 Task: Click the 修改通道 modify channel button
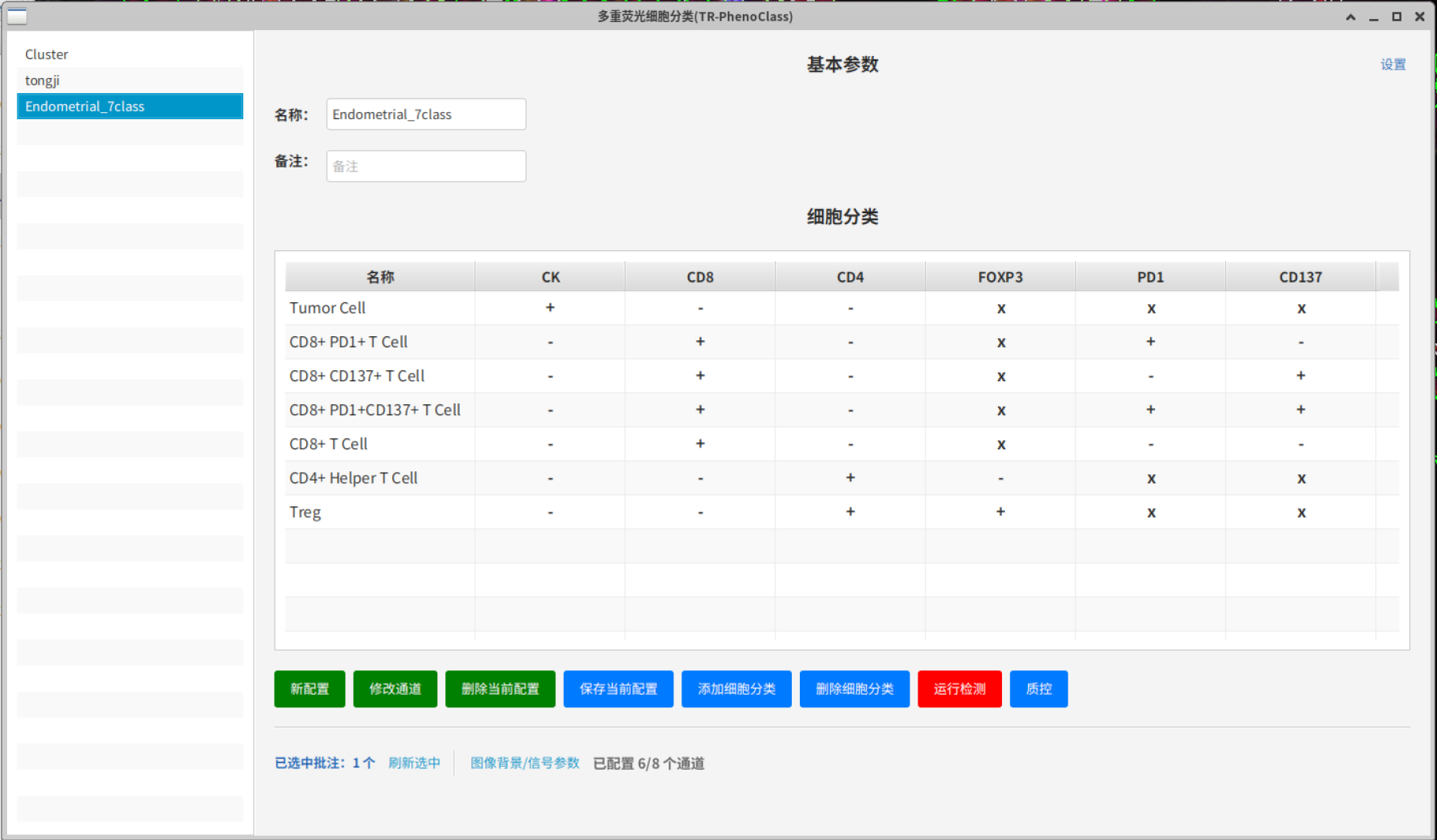tap(396, 689)
